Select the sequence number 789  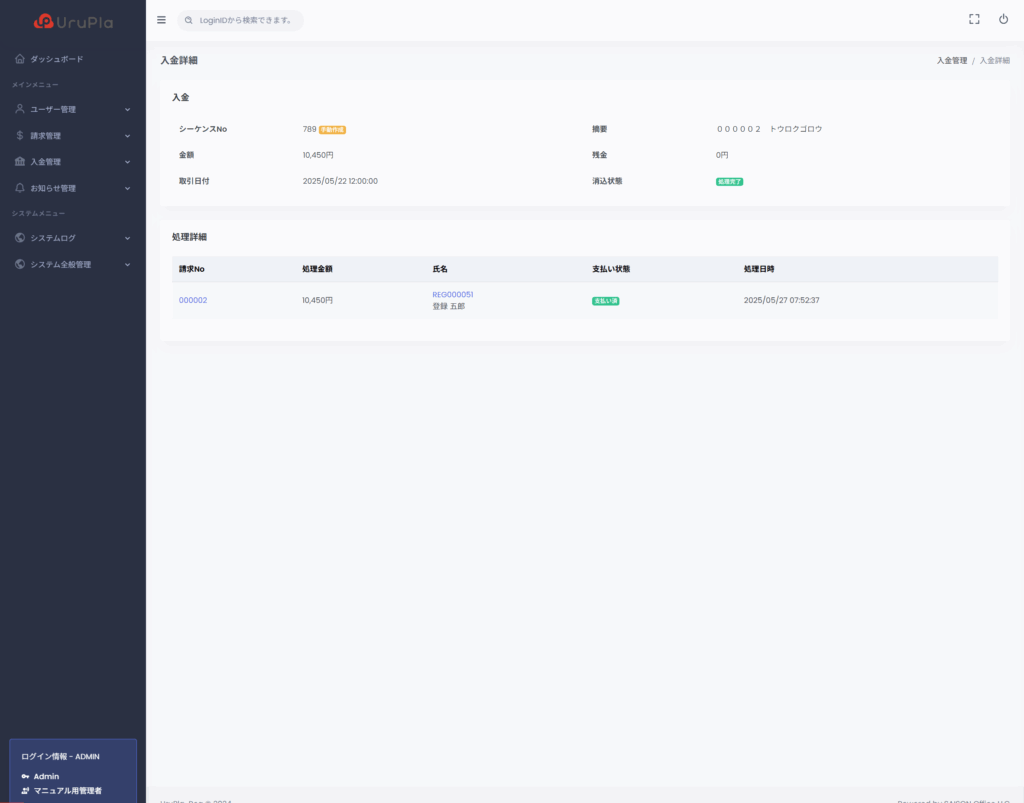point(310,129)
